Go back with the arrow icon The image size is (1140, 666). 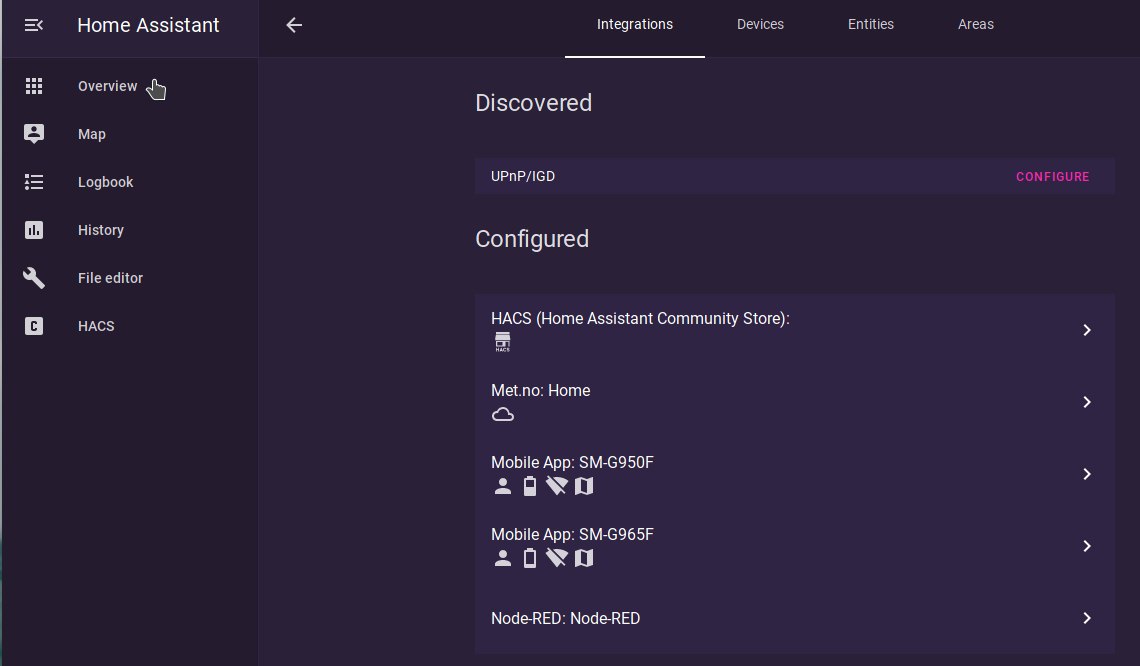click(x=294, y=25)
